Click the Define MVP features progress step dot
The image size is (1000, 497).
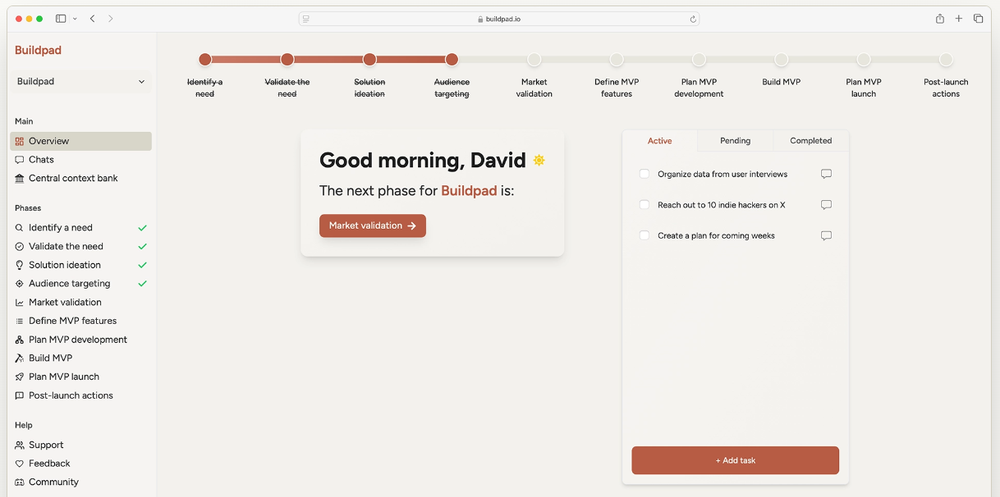pyautogui.click(x=616, y=59)
